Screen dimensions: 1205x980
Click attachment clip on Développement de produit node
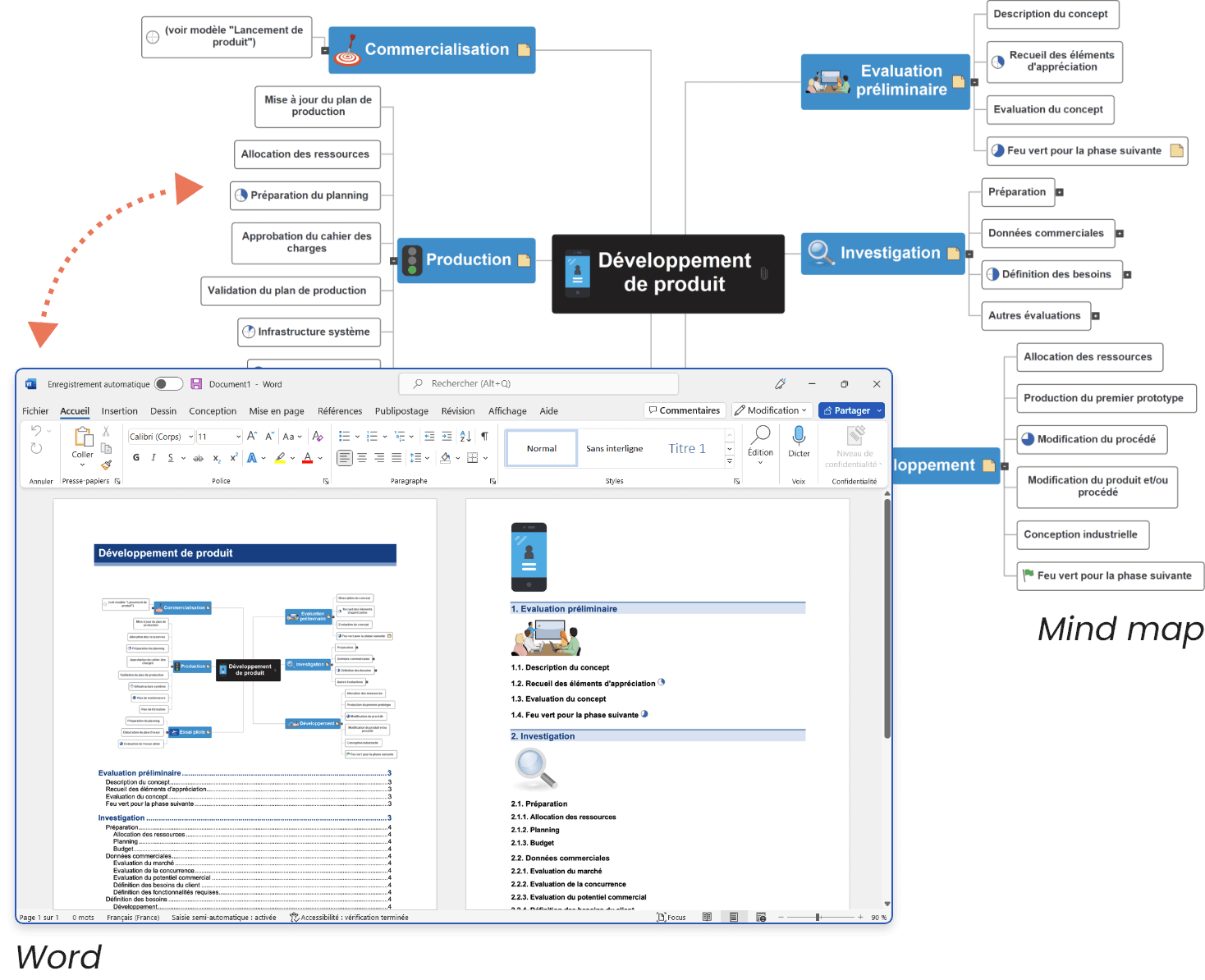coord(764,273)
